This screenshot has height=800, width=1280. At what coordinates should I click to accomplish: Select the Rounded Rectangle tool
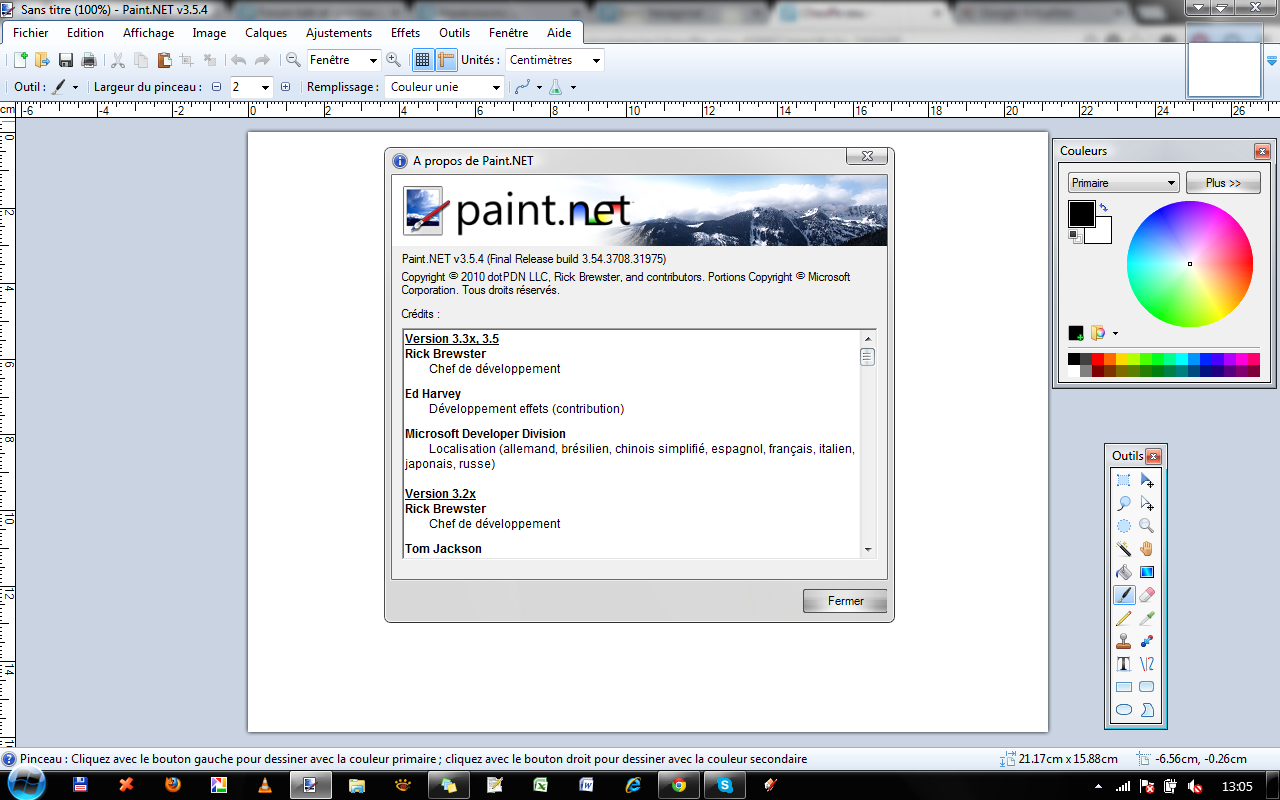point(1147,687)
